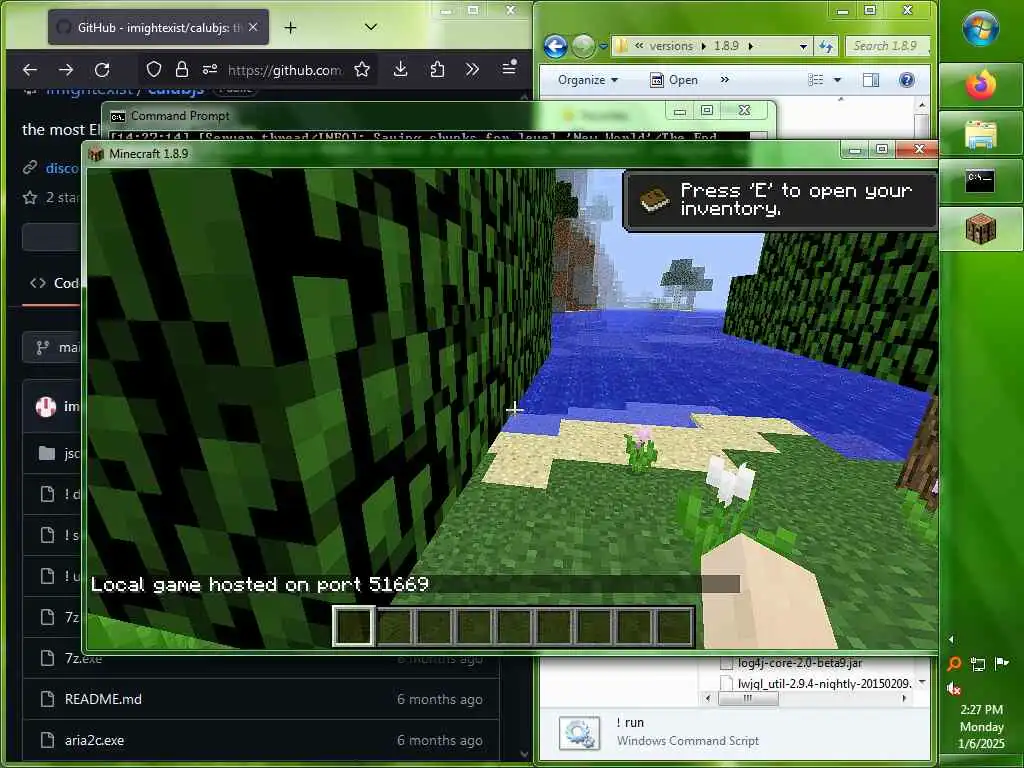The width and height of the screenshot is (1024, 768).
Task: Click README.md '6 months ago' timestamp
Action: click(440, 699)
